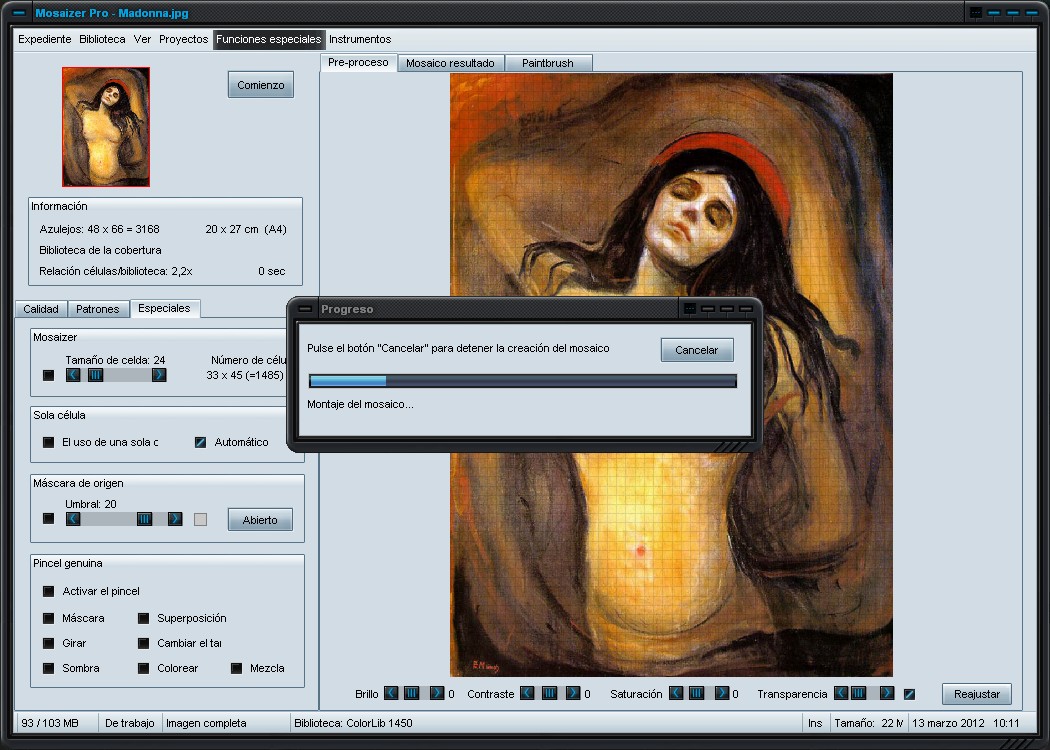Increase cell size with Tamaño de celda right arrow
This screenshot has height=750, width=1050.
(159, 375)
